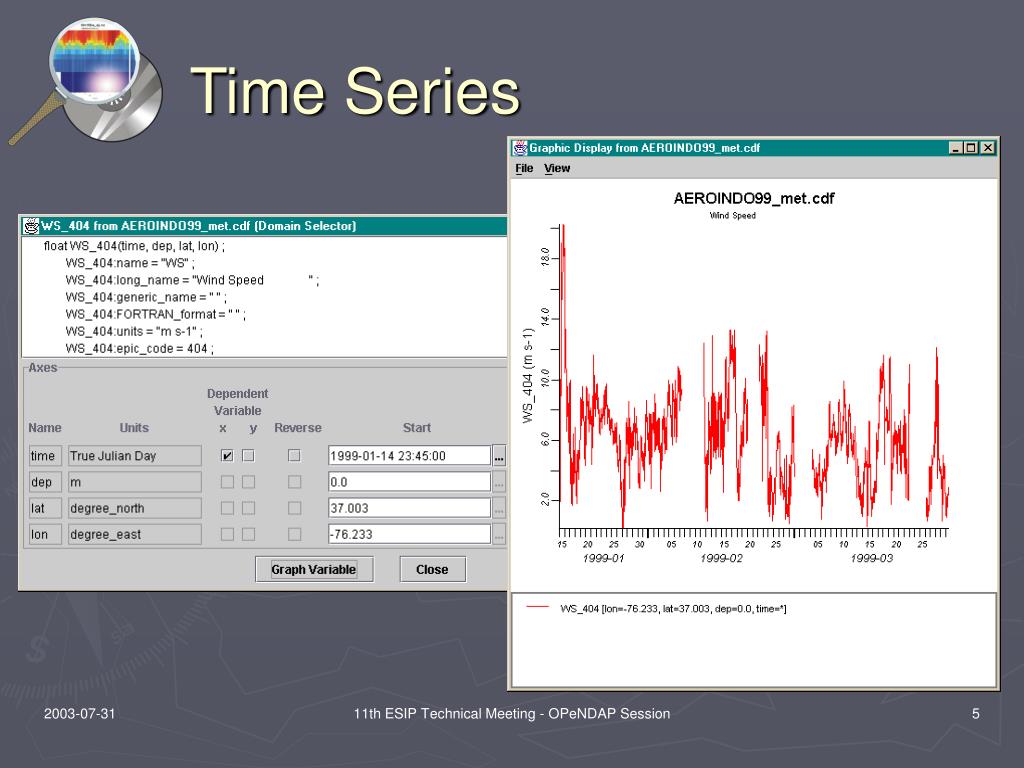The image size is (1024, 768).
Task: Uncheck the time x dependent variable checkbox
Action: click(227, 455)
